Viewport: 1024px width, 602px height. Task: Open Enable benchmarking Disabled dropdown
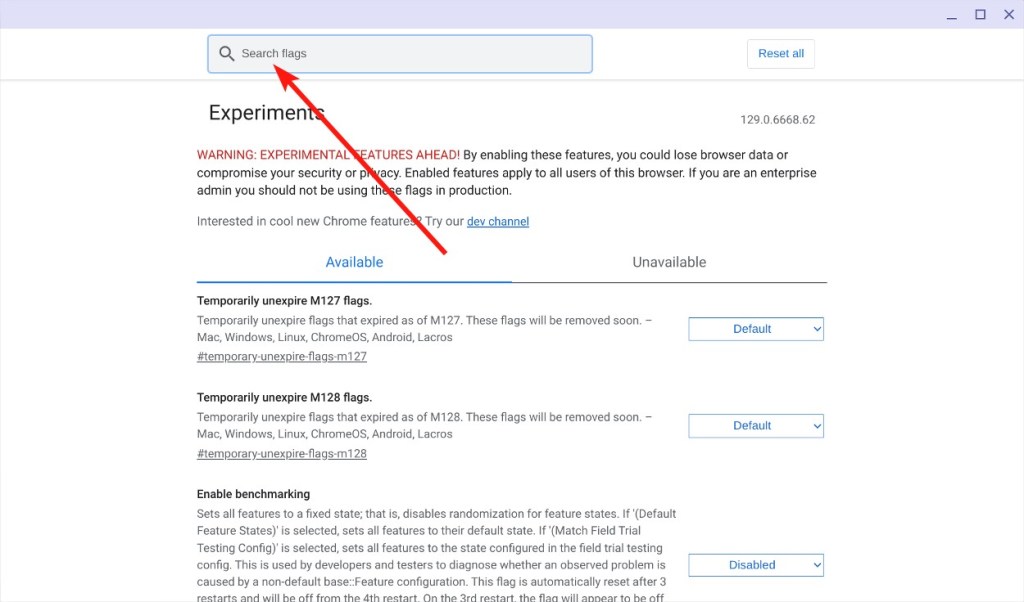click(756, 565)
